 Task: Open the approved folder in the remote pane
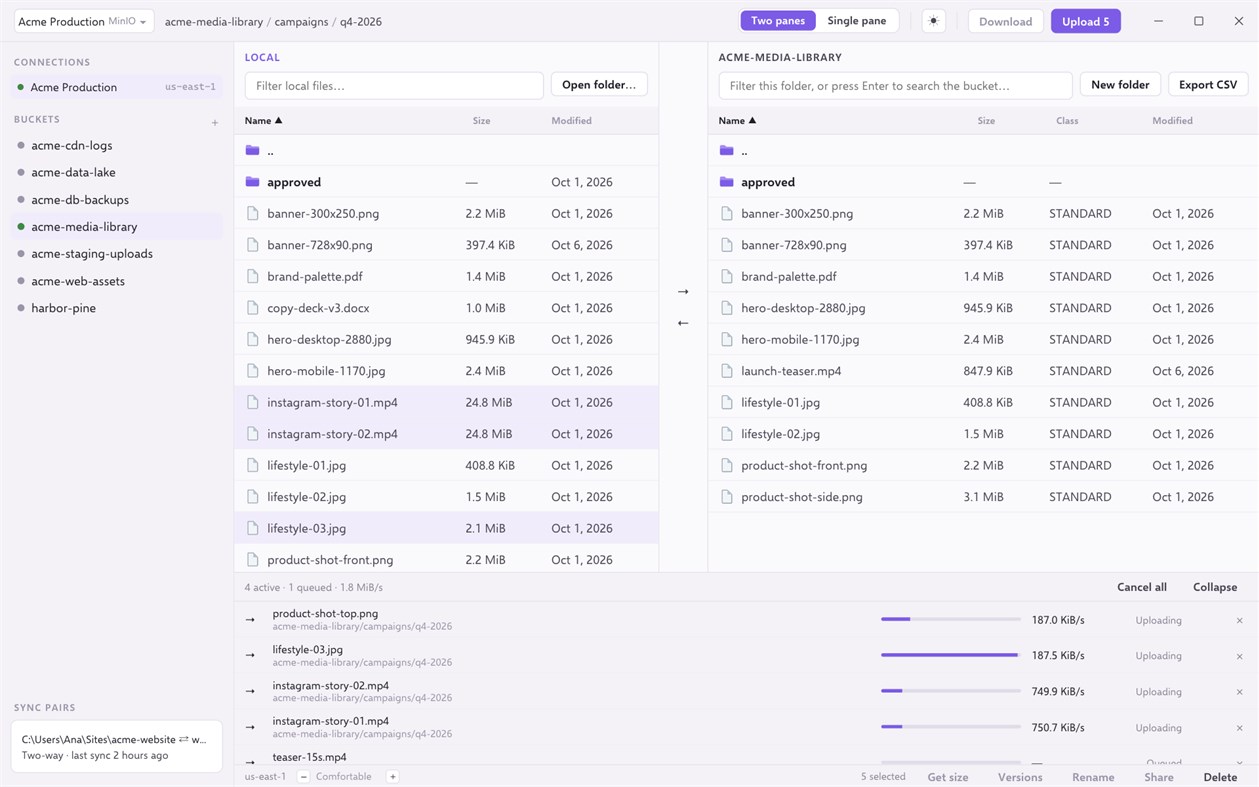click(x=983, y=182)
